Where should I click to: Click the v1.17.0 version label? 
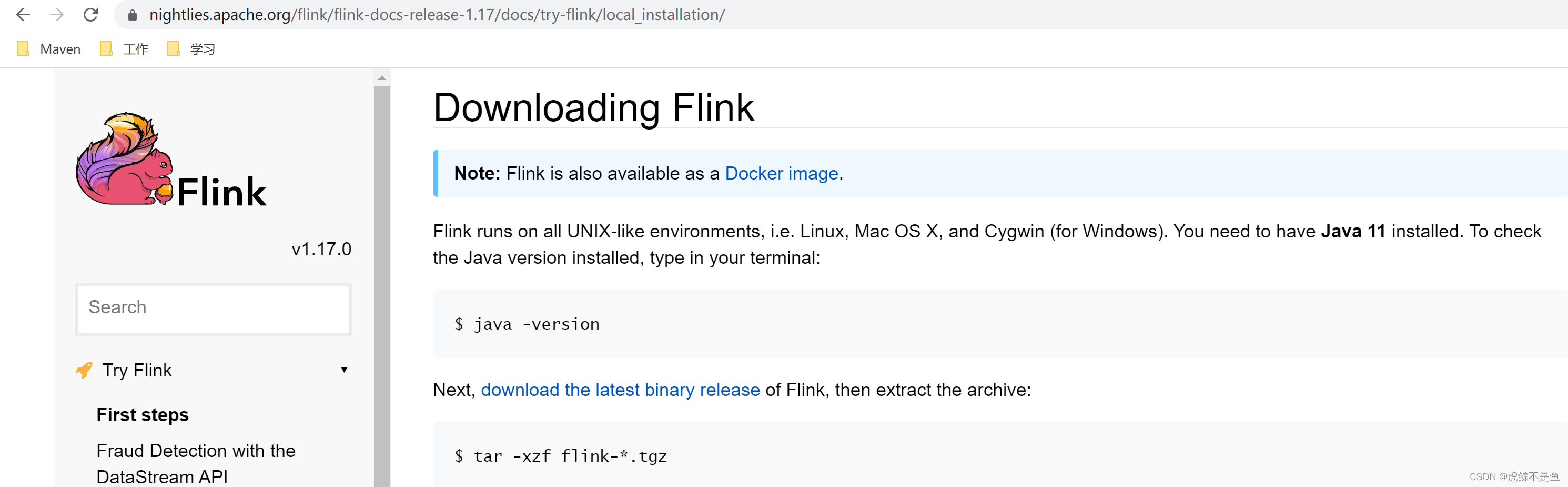[321, 248]
